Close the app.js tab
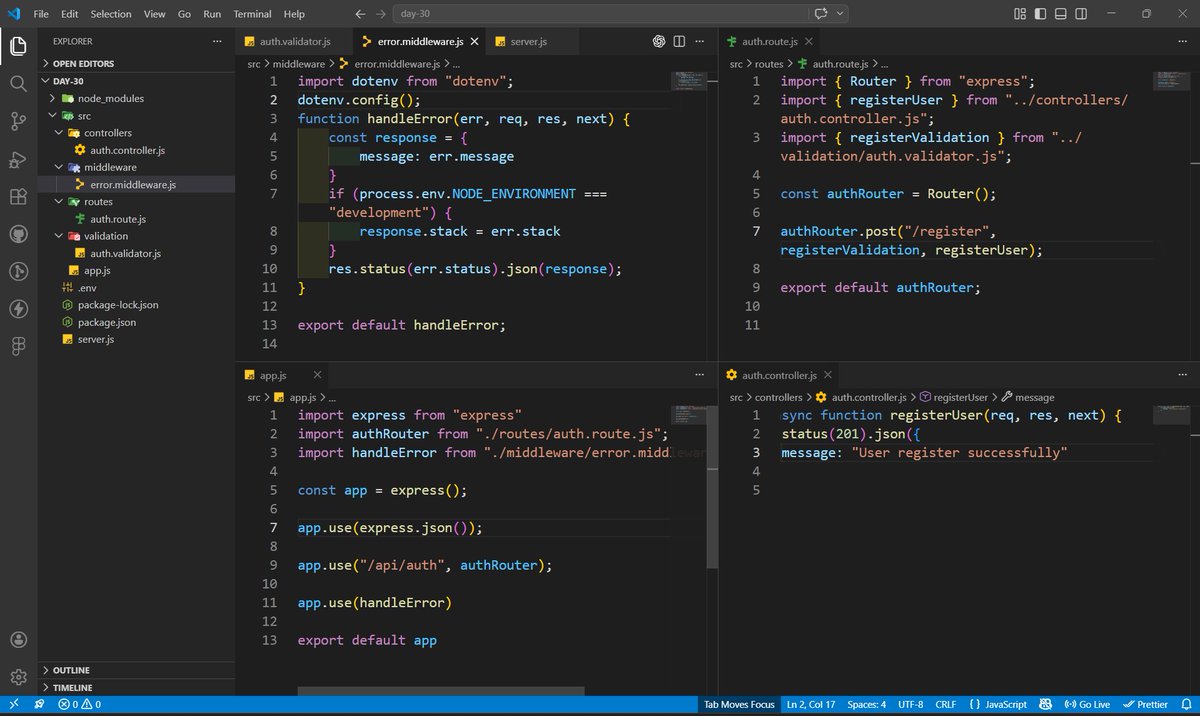Image resolution: width=1200 pixels, height=716 pixels. click(318, 375)
